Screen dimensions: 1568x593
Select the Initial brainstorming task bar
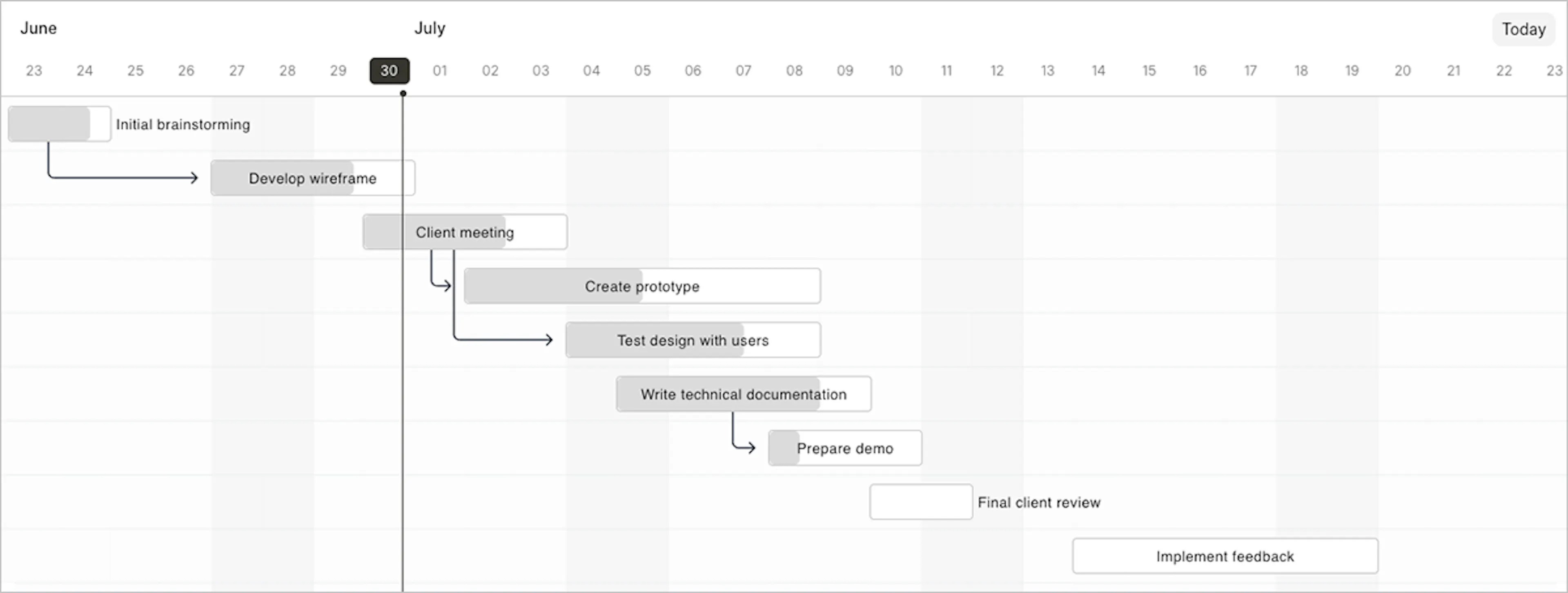pyautogui.click(x=60, y=124)
